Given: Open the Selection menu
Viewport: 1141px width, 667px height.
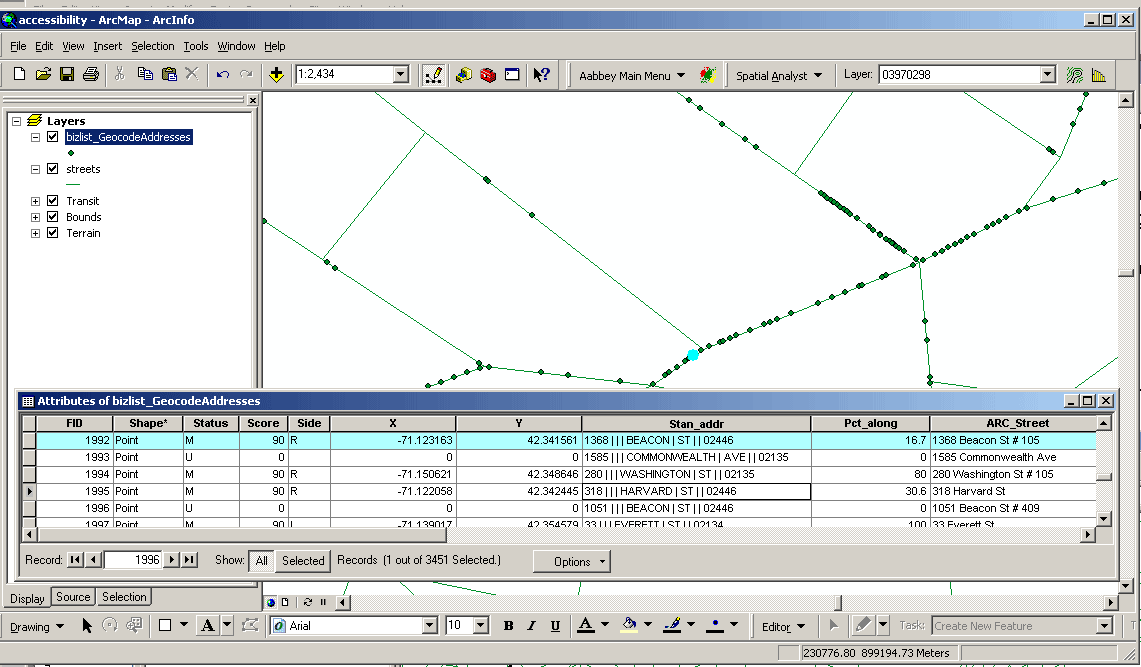Looking at the screenshot, I should point(153,46).
